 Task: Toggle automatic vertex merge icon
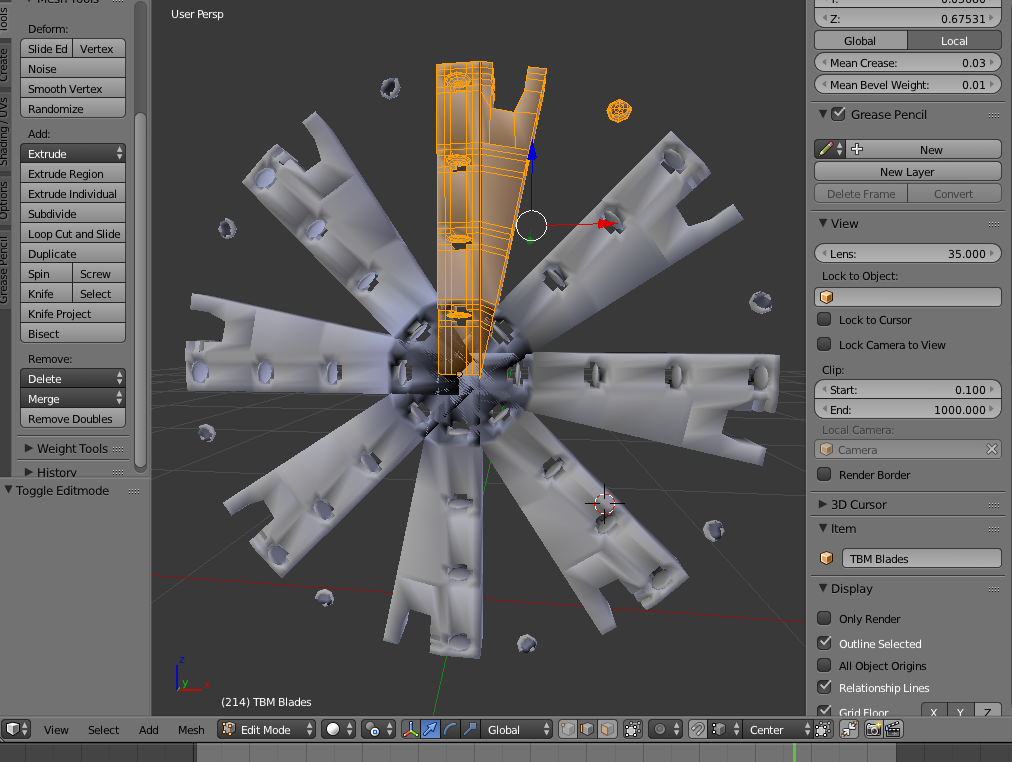[x=849, y=729]
